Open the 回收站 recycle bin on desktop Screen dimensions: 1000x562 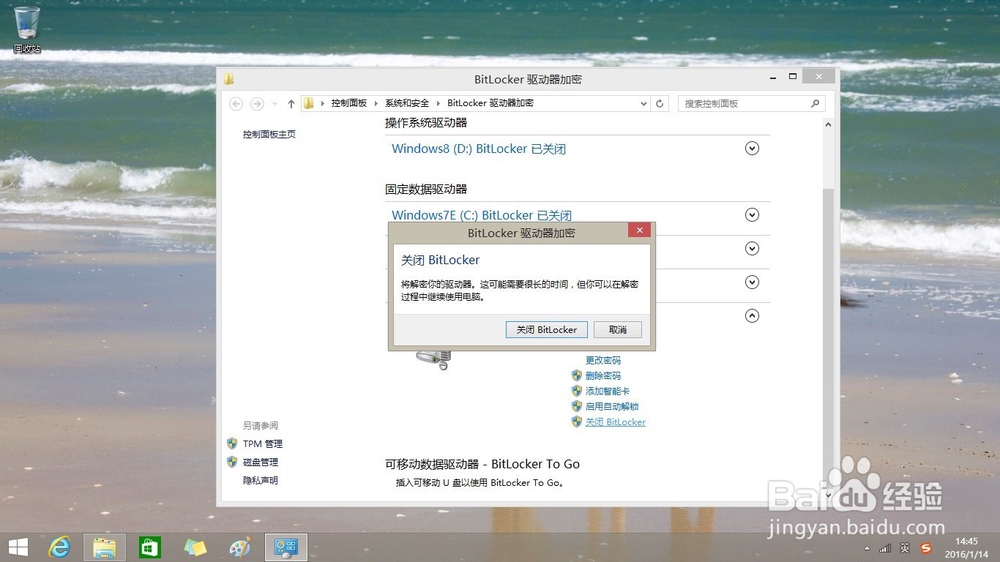pos(27,29)
